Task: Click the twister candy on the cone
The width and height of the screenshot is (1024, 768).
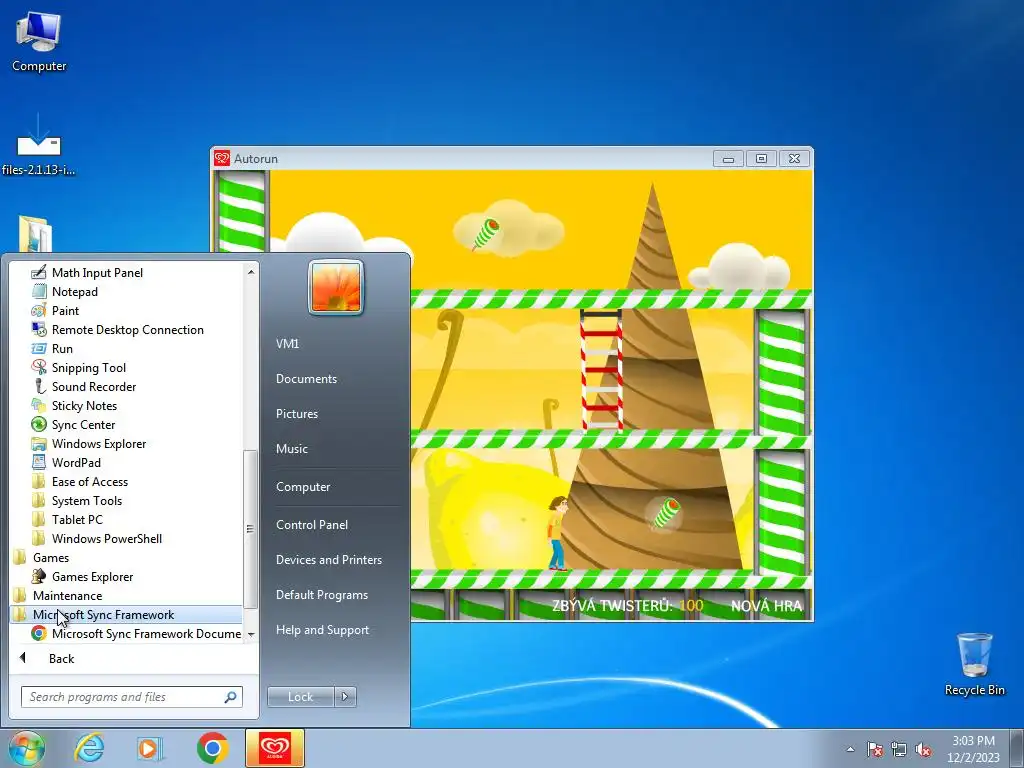Action: (666, 513)
